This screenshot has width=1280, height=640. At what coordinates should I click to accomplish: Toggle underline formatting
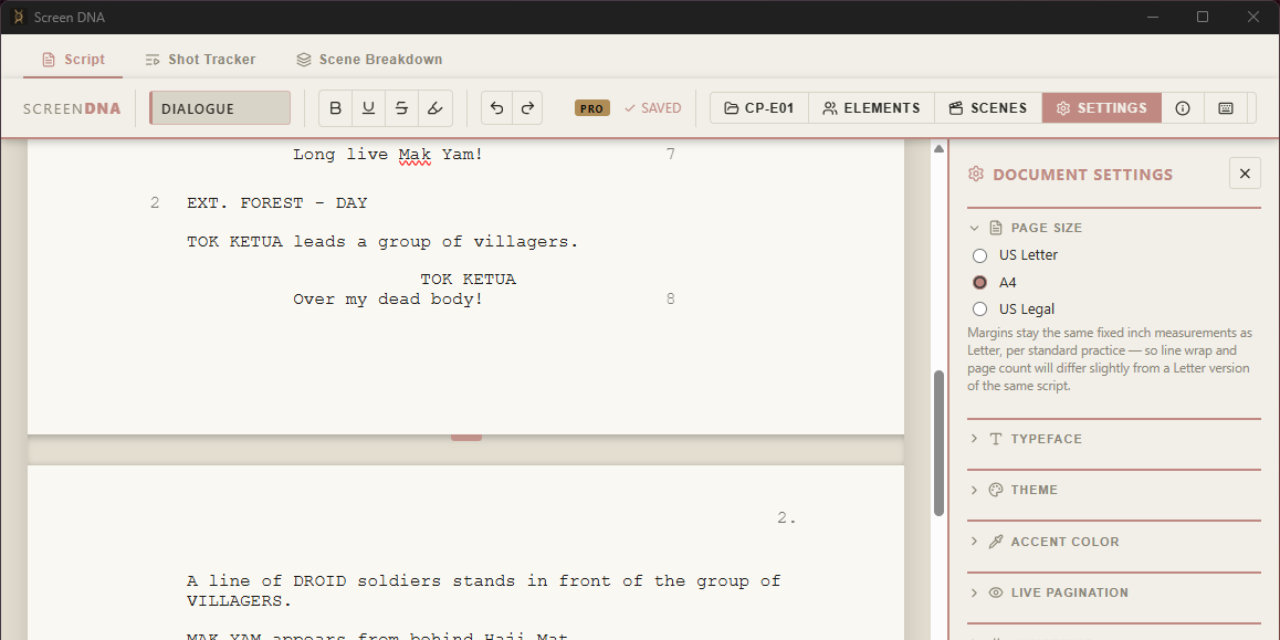(x=369, y=108)
